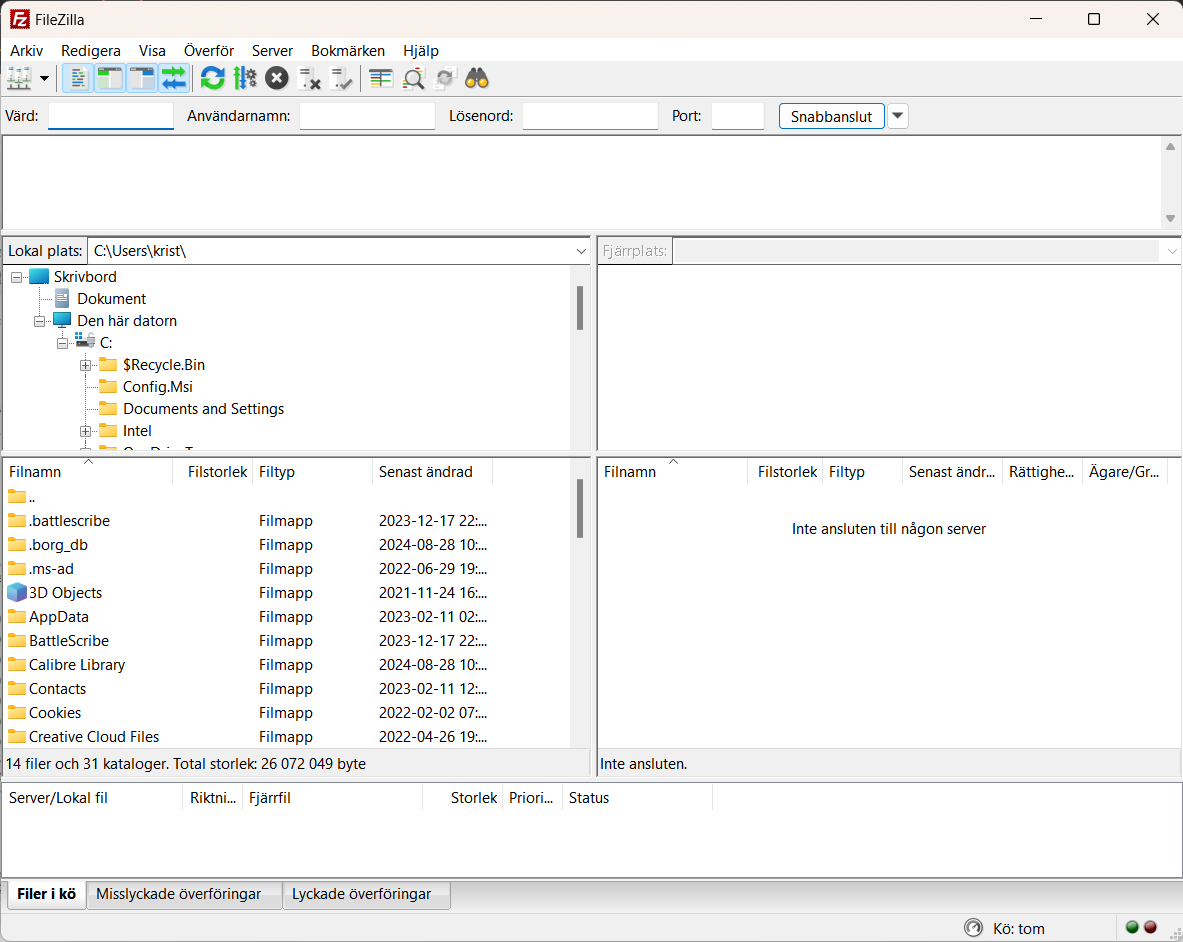Toggle the transfer queue visibility
The image size is (1183, 942).
click(174, 78)
